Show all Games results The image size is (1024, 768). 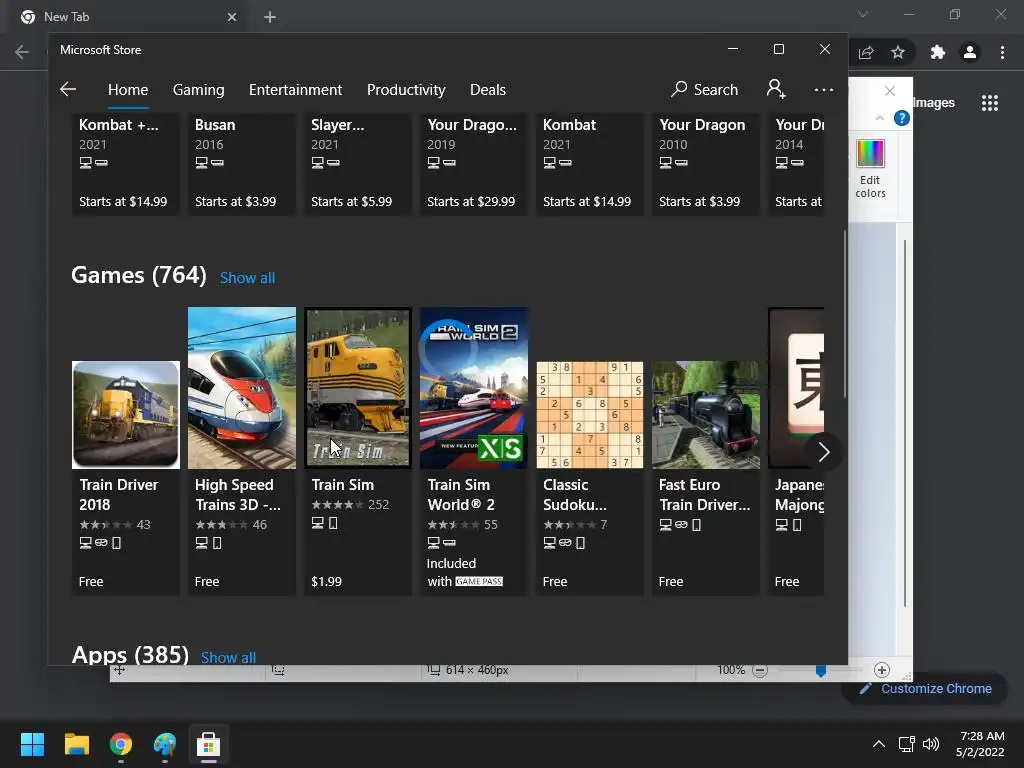pos(248,278)
